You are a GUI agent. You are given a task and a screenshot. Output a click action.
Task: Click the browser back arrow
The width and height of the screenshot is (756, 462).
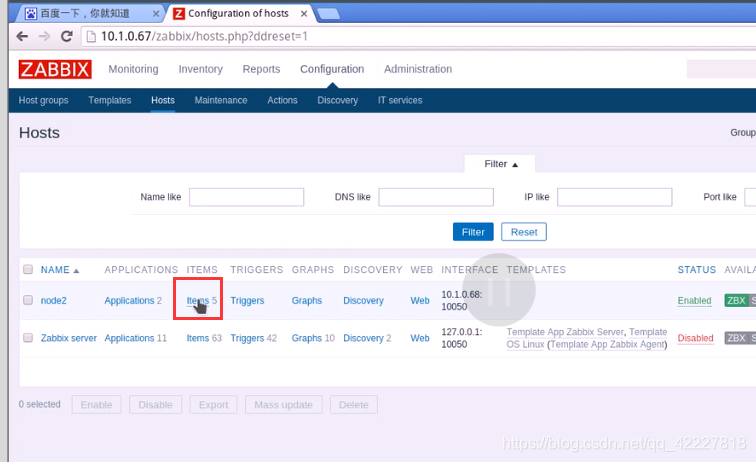[22, 36]
